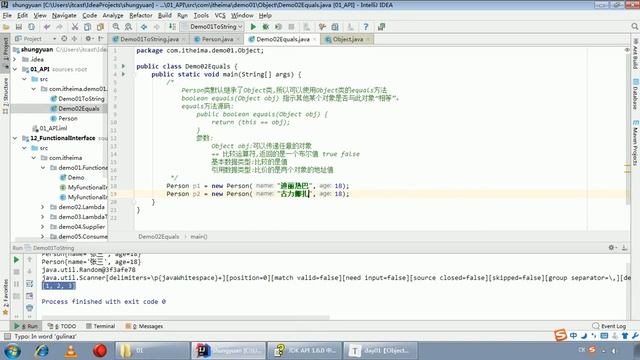The width and height of the screenshot is (640, 360).
Task: Close the Demo02Equals.java tab
Action: pos(315,39)
